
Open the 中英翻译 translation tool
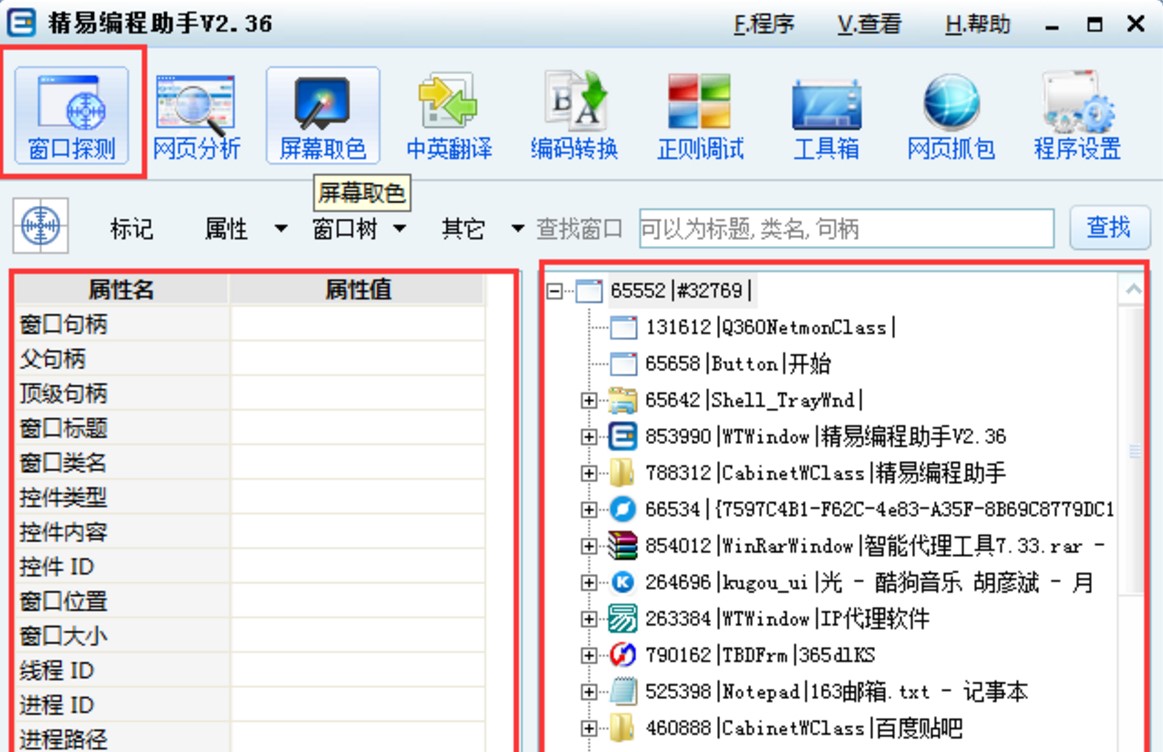pos(449,115)
